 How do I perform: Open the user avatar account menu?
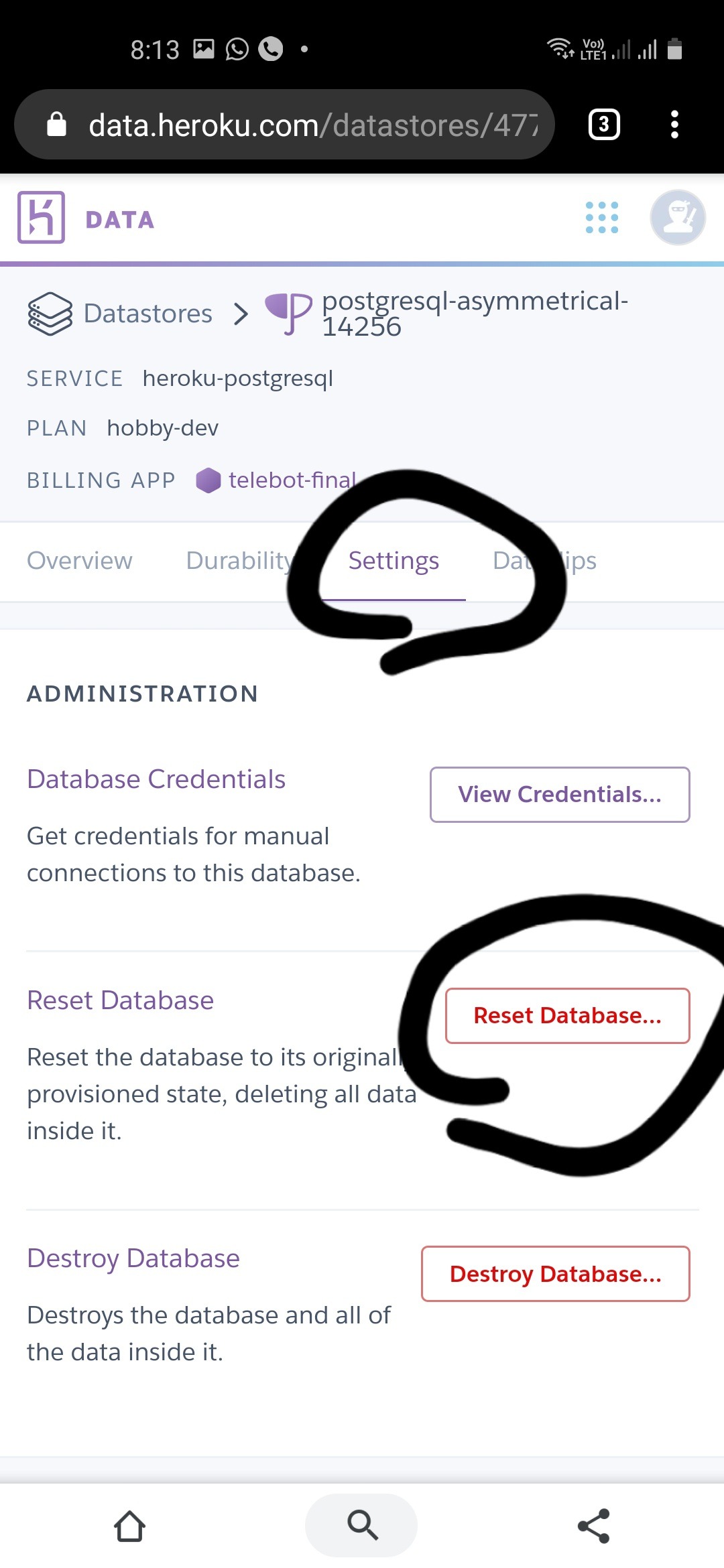(677, 218)
